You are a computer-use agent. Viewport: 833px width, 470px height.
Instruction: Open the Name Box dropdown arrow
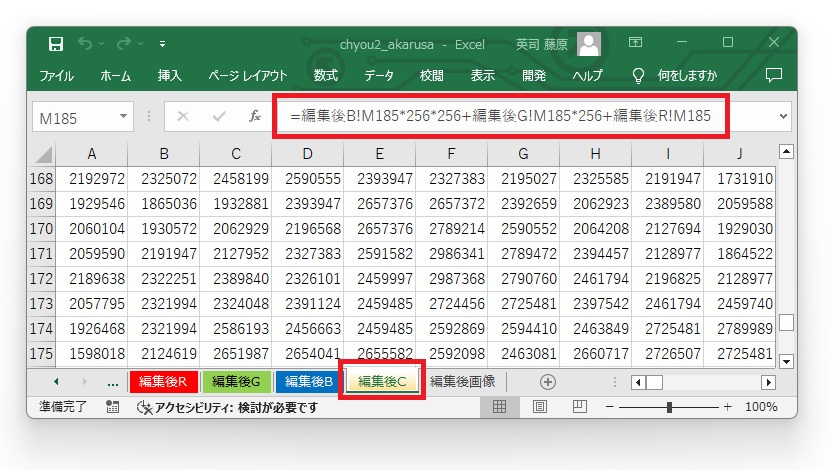[123, 116]
